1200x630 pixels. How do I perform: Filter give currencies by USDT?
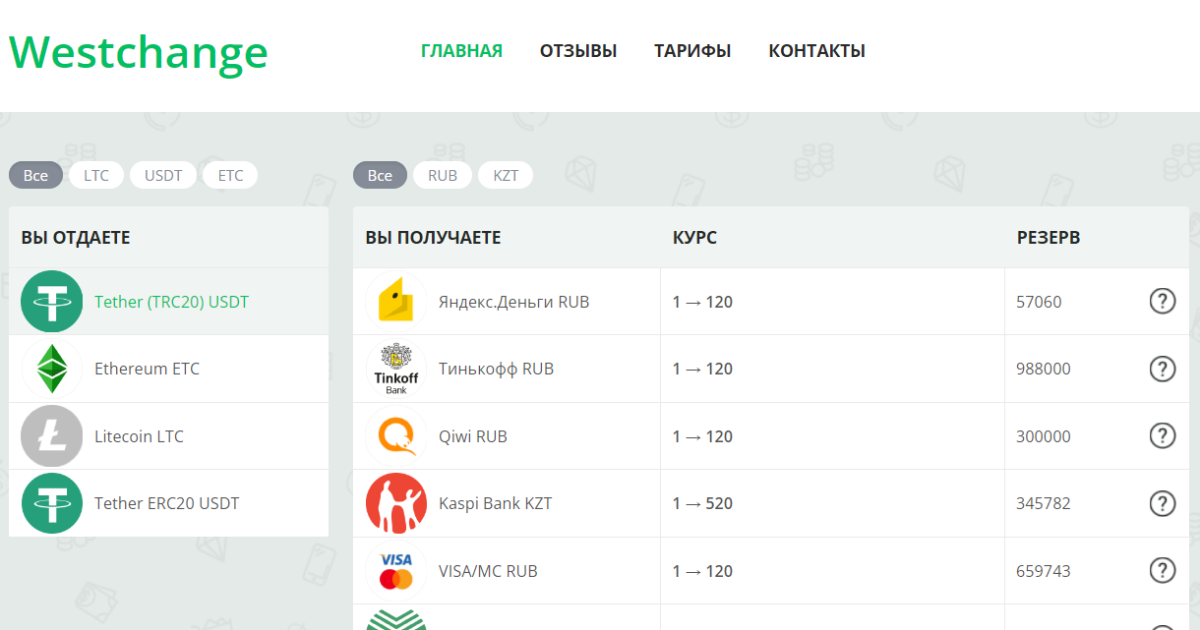coord(163,175)
